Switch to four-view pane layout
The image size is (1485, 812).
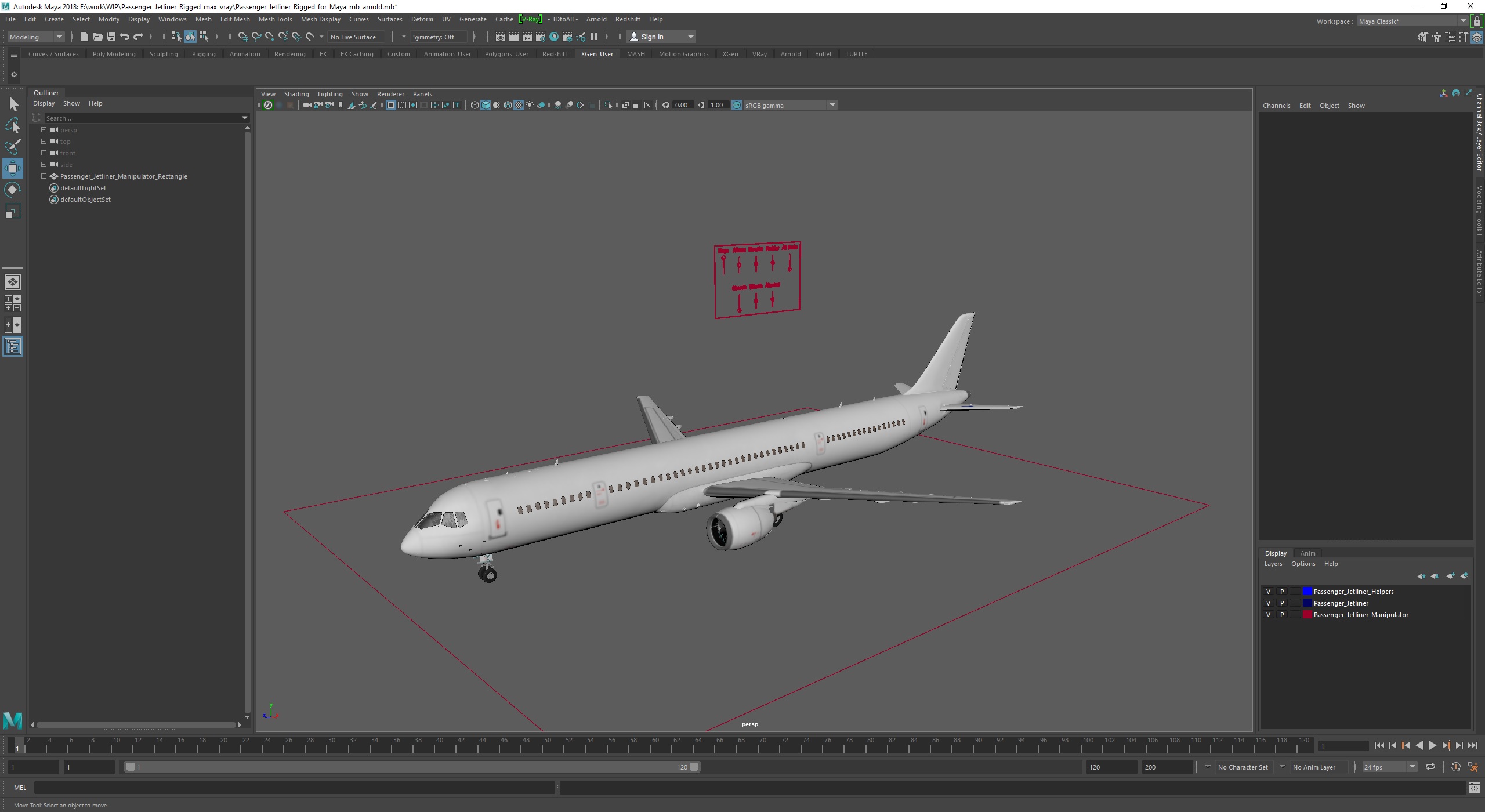(13, 303)
